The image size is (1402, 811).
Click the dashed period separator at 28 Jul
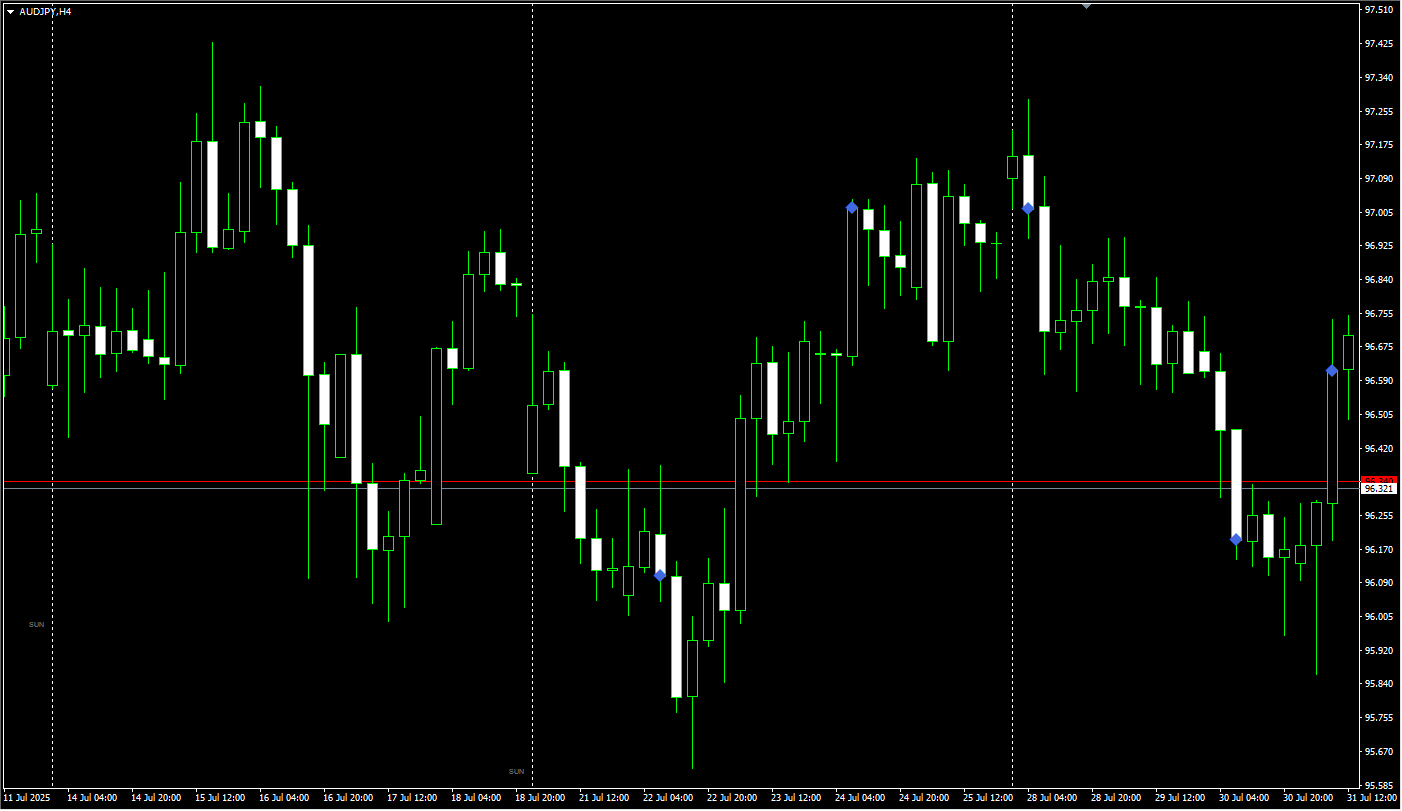pyautogui.click(x=1013, y=395)
